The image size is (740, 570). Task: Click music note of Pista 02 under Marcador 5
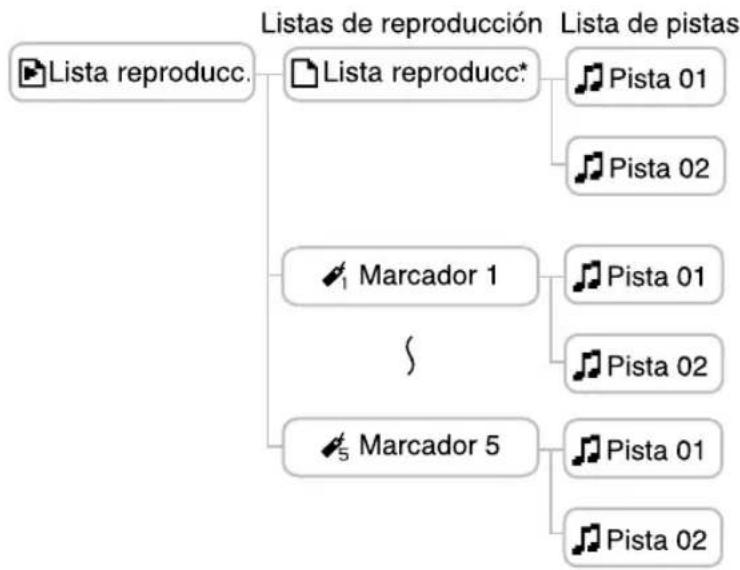pos(590,540)
